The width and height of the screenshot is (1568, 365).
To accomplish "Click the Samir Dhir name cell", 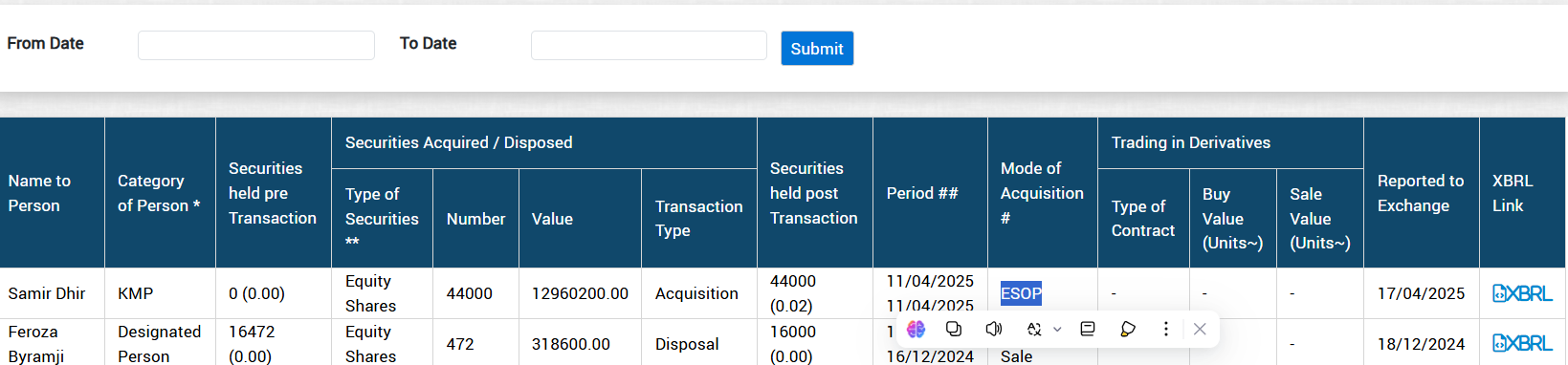I will 47,293.
